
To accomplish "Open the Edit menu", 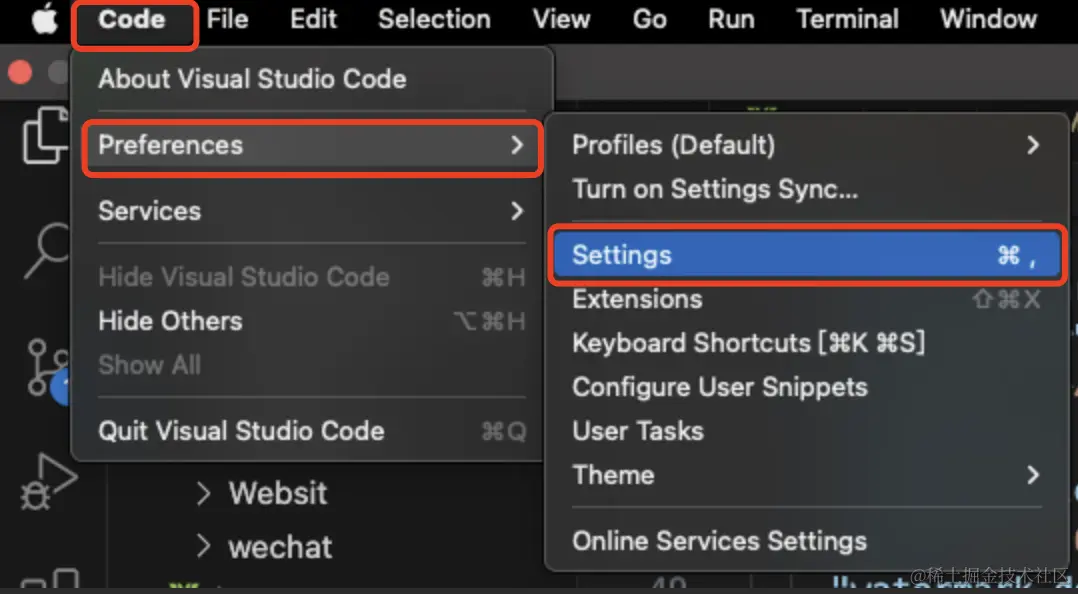I will pyautogui.click(x=314, y=19).
